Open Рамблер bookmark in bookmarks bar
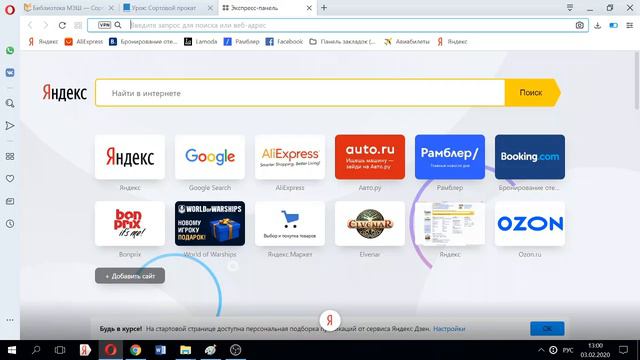 [x=242, y=42]
